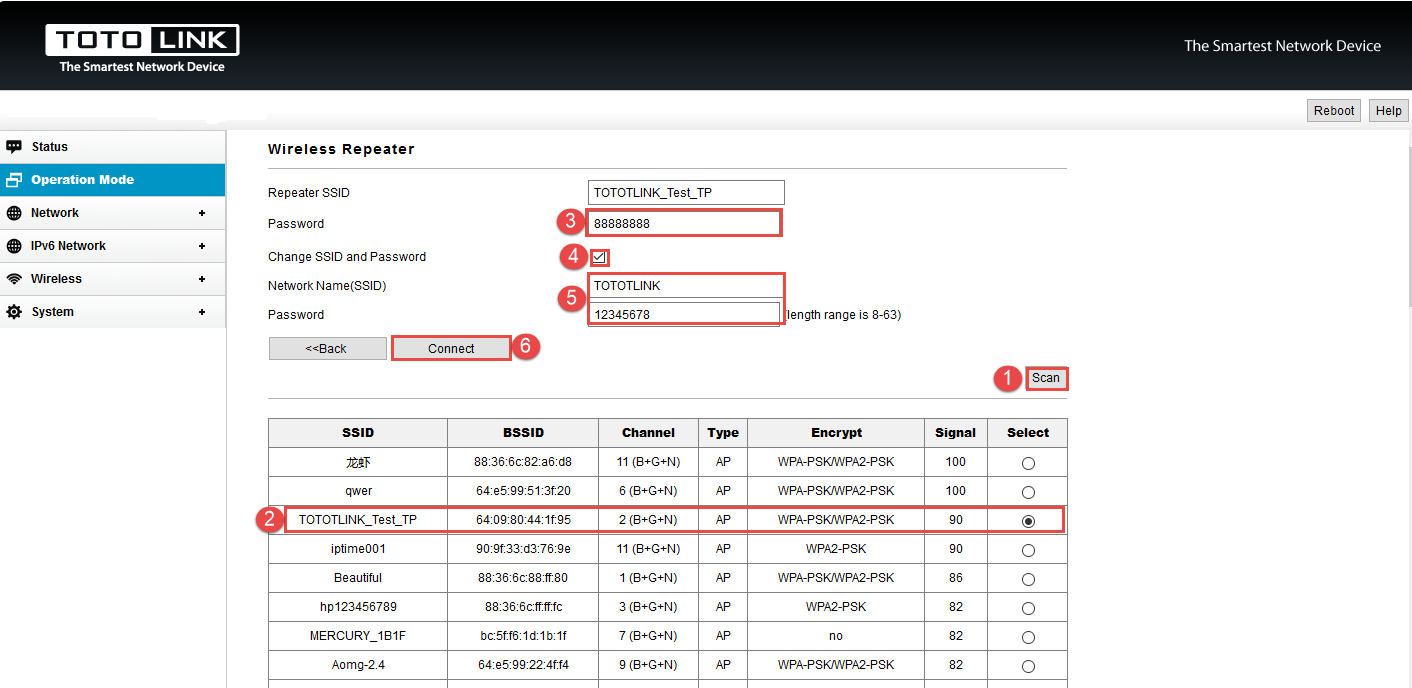
Task: Click the Connect button
Action: (451, 349)
